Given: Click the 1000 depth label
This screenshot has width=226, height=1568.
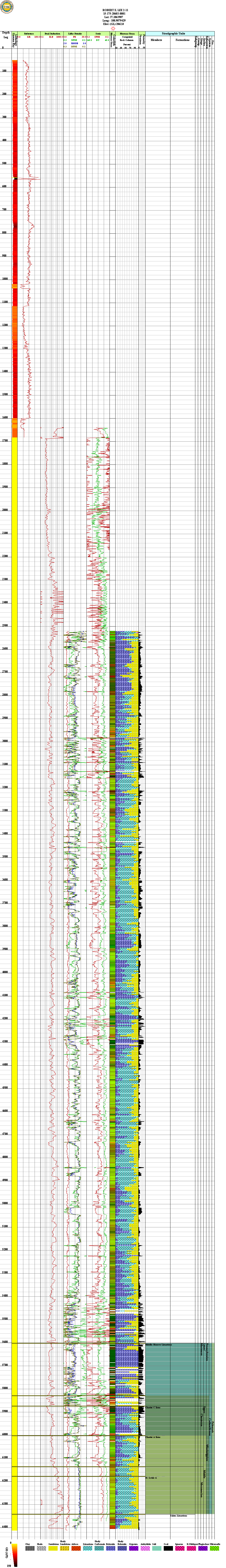Looking at the screenshot, I should [x=5, y=279].
